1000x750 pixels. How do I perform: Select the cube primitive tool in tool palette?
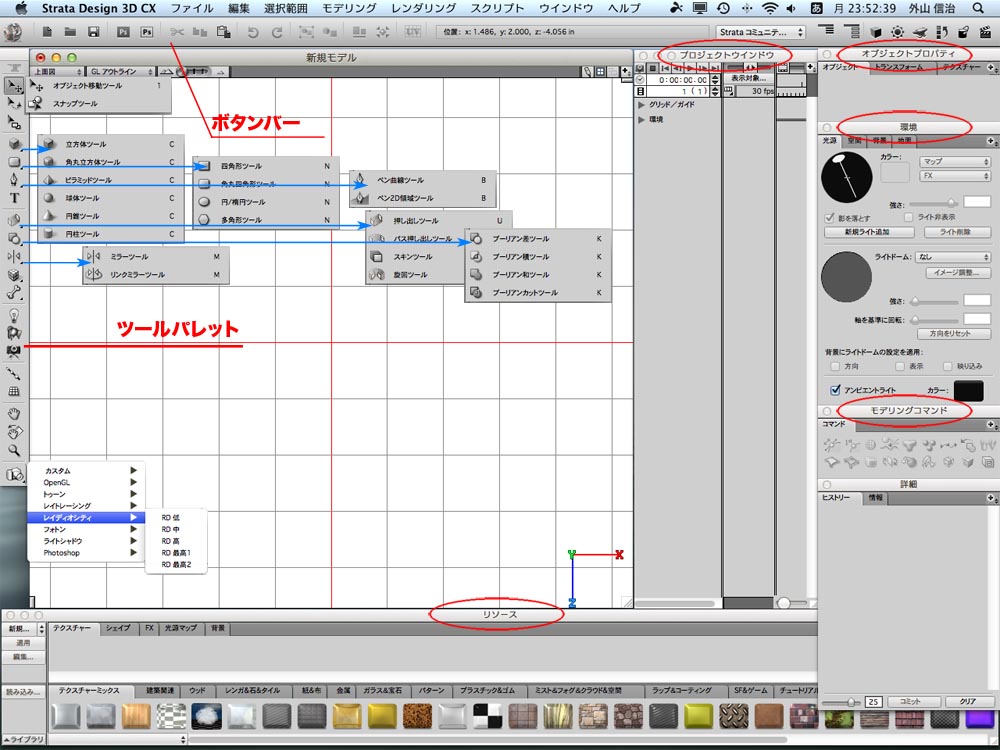pyautogui.click(x=14, y=144)
